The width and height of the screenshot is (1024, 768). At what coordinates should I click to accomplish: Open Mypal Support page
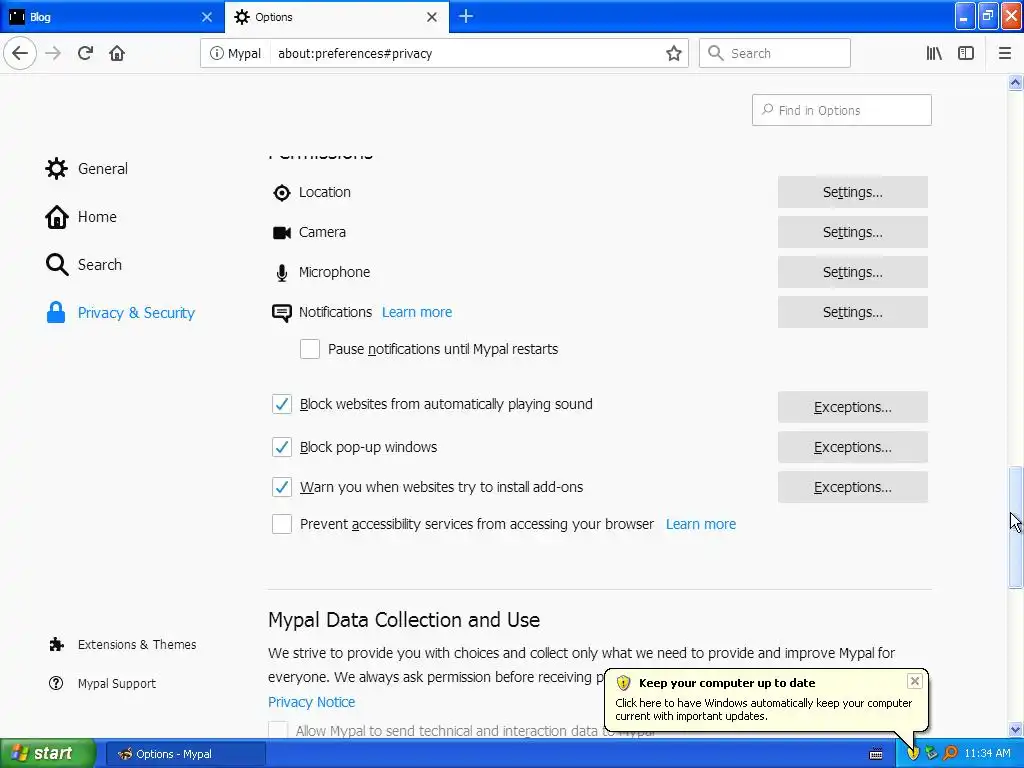[102, 683]
